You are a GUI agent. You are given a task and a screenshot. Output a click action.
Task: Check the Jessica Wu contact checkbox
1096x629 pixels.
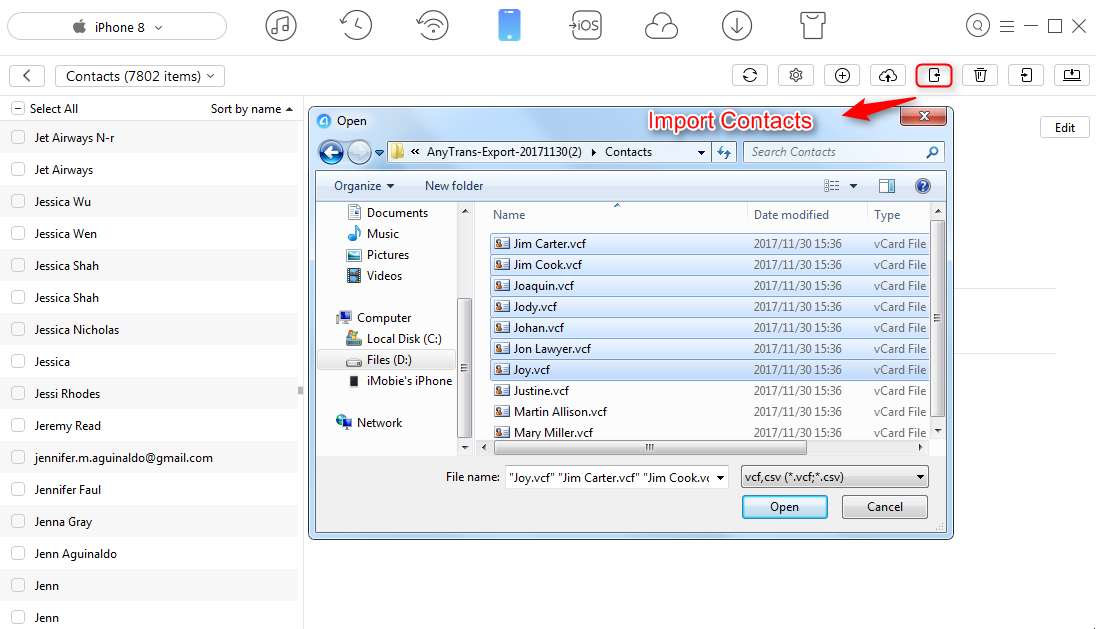point(18,201)
